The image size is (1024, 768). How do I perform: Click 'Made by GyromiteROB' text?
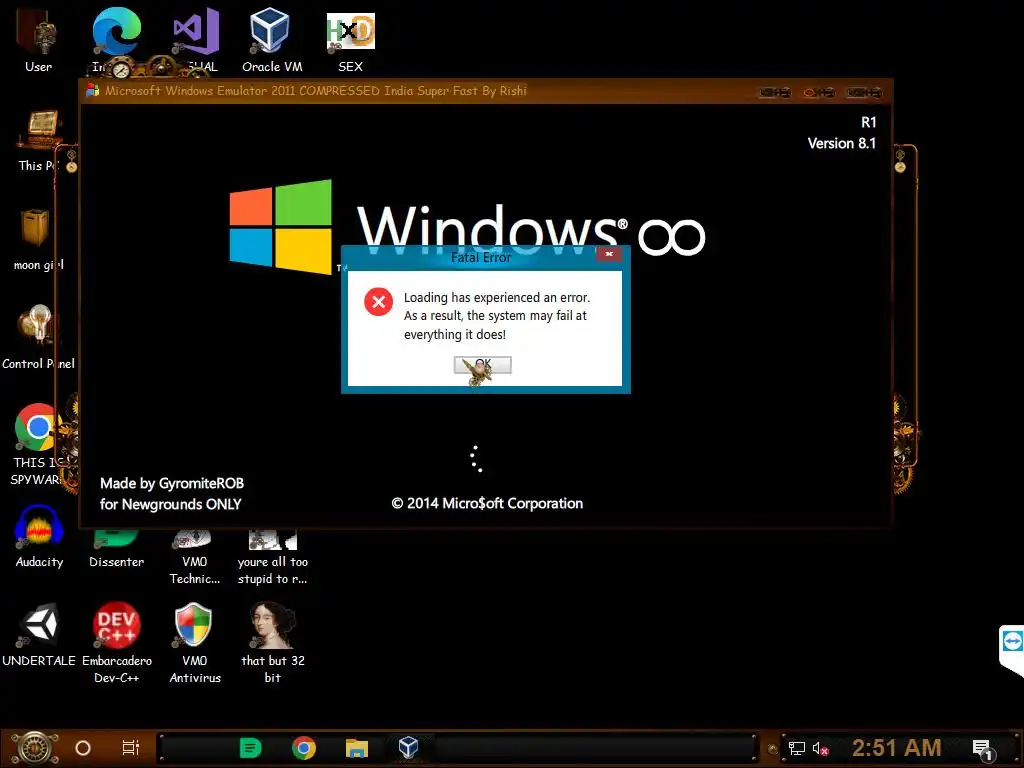tap(172, 483)
